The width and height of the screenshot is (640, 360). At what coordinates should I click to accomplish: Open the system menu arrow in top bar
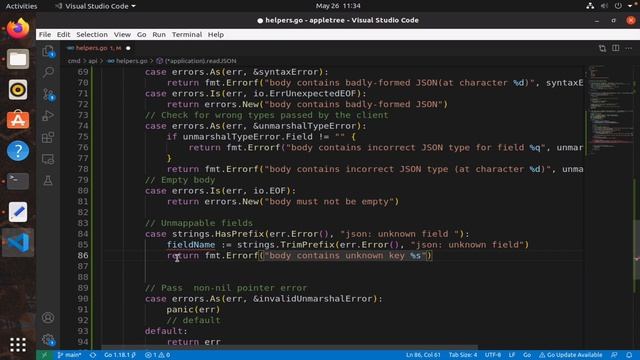pos(630,6)
